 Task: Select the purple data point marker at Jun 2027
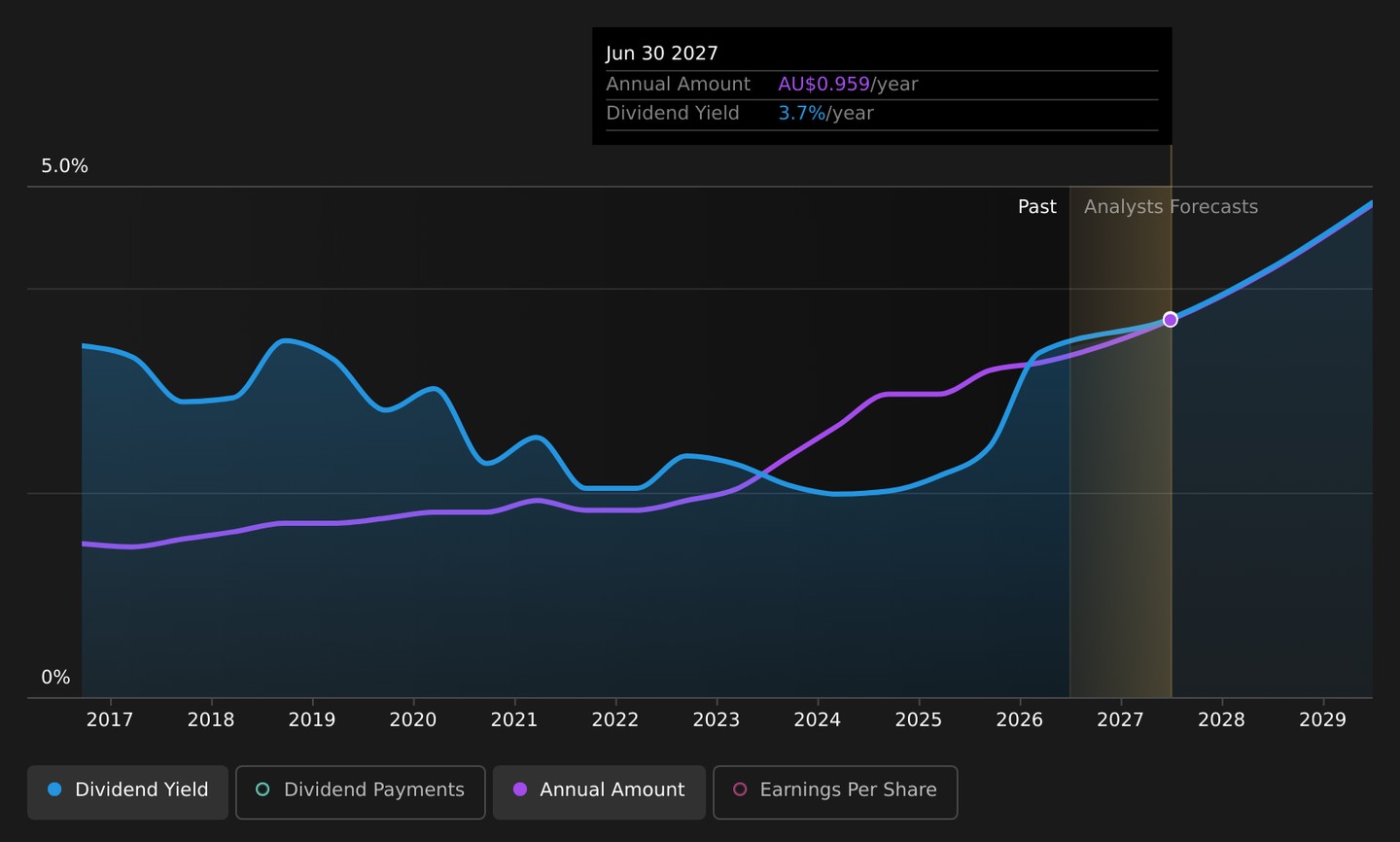pos(1171,320)
